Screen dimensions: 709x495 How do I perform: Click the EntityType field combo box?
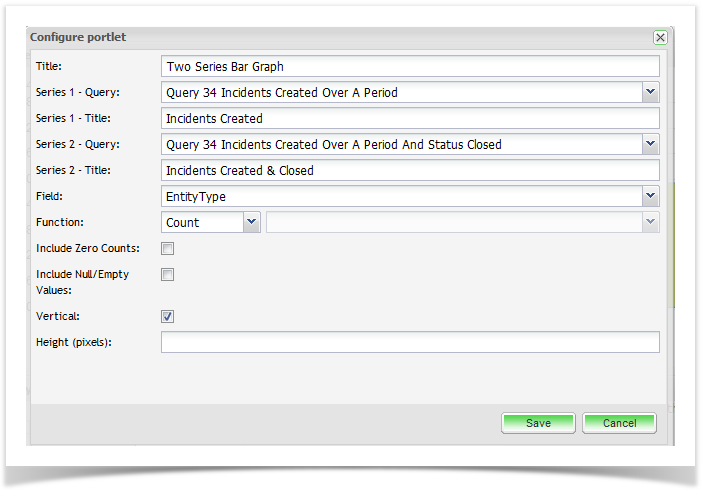pos(401,197)
